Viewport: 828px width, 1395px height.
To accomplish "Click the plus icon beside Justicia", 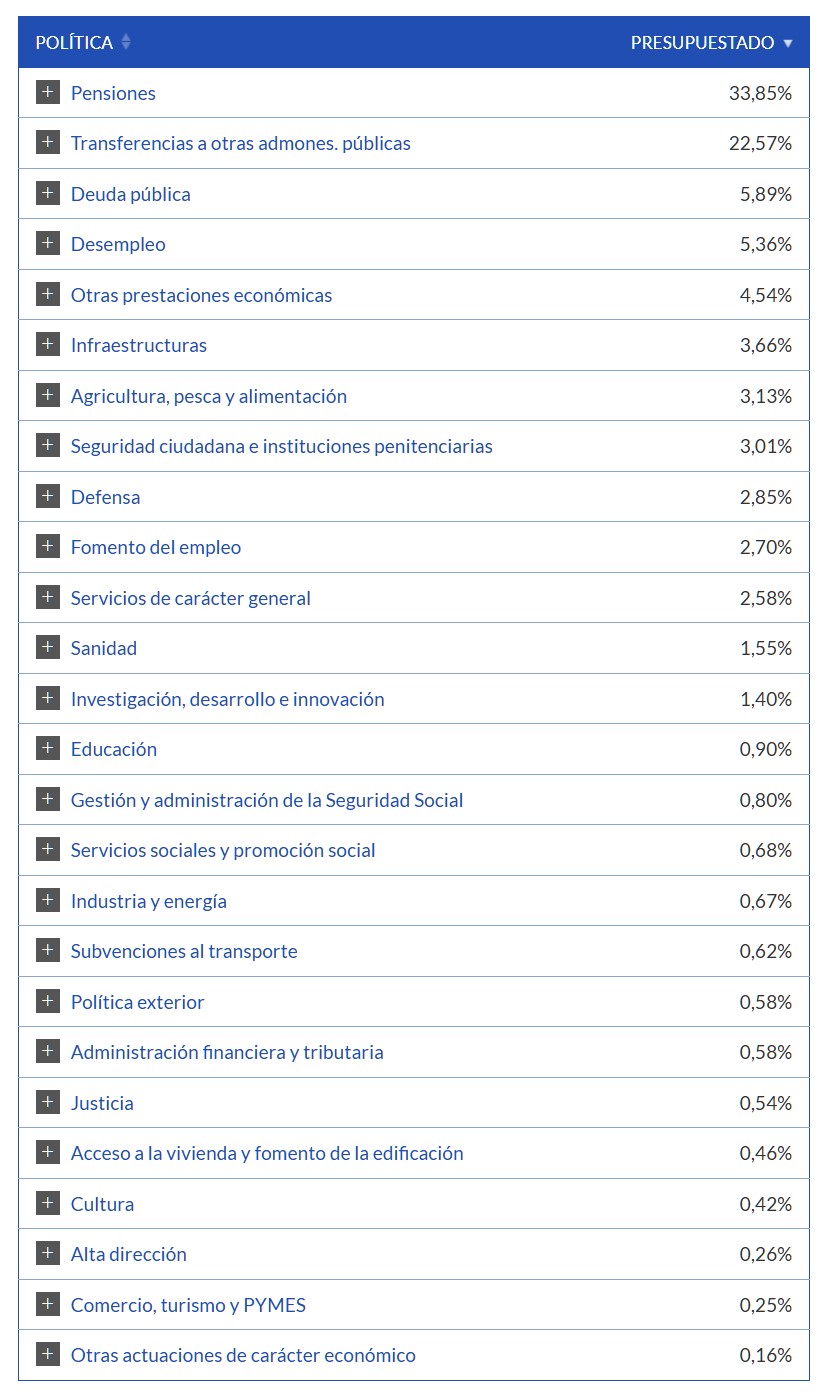I will tap(47, 1103).
